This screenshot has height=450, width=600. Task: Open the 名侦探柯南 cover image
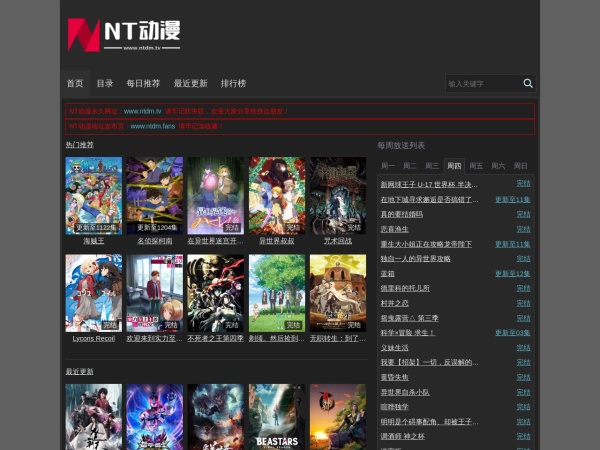click(154, 195)
